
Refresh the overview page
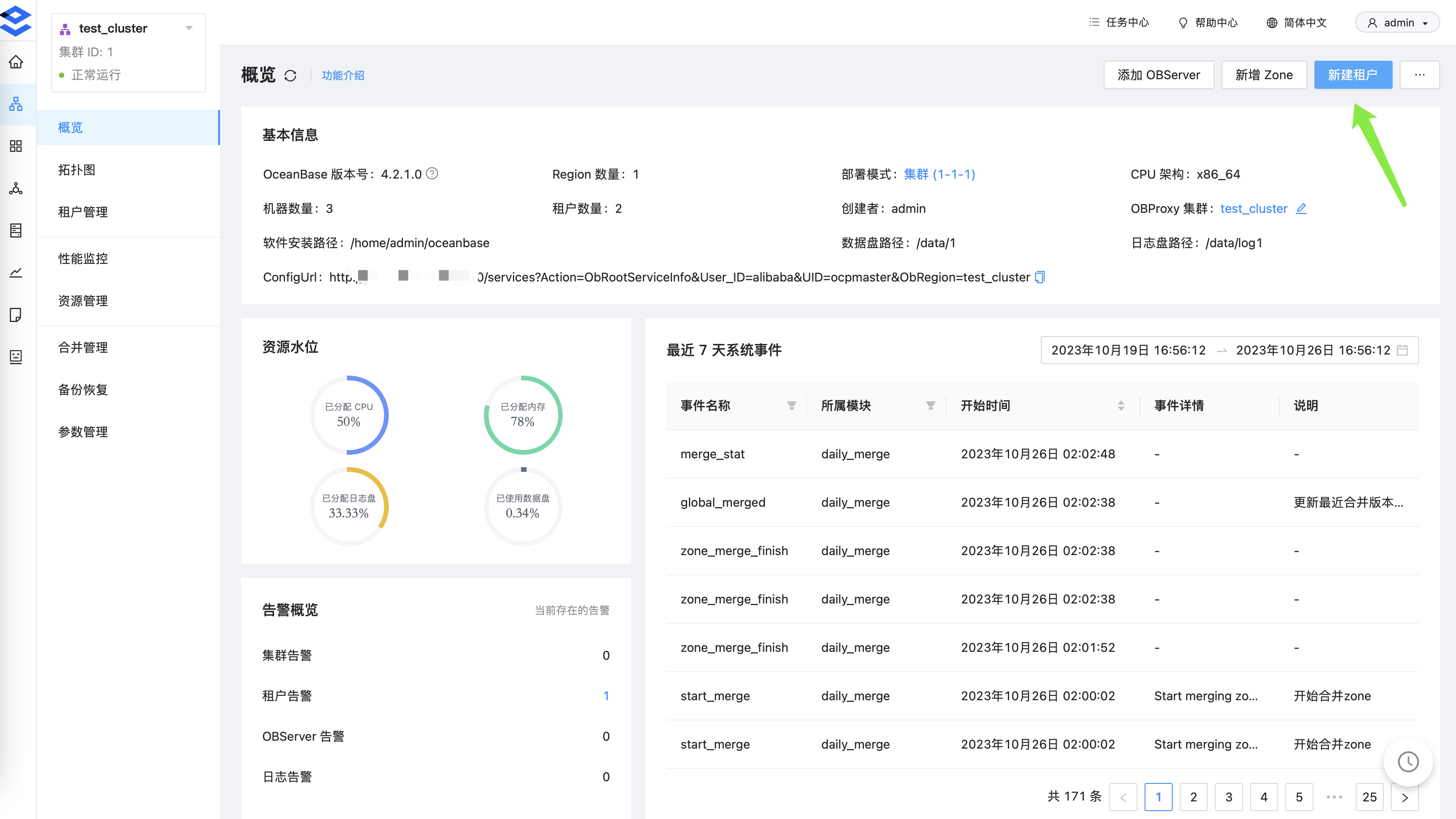(x=290, y=75)
